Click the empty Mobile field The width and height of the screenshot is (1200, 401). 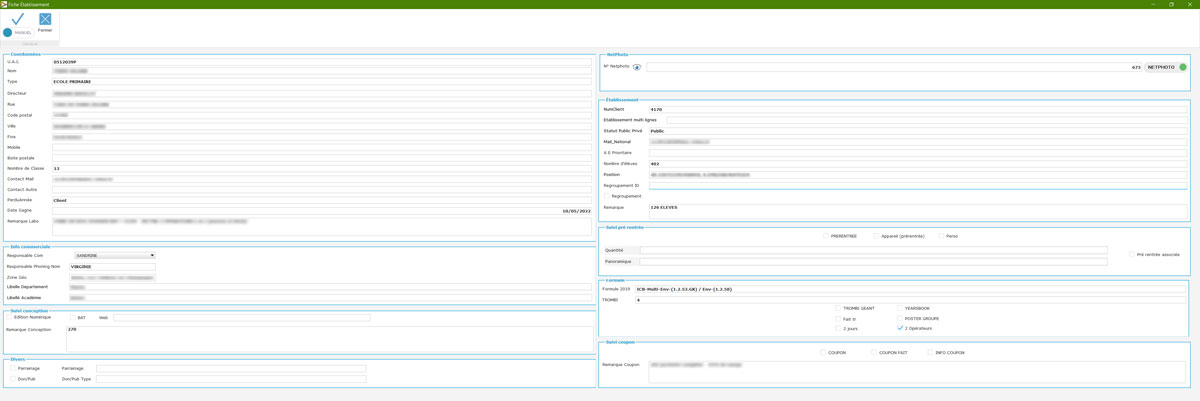321,147
